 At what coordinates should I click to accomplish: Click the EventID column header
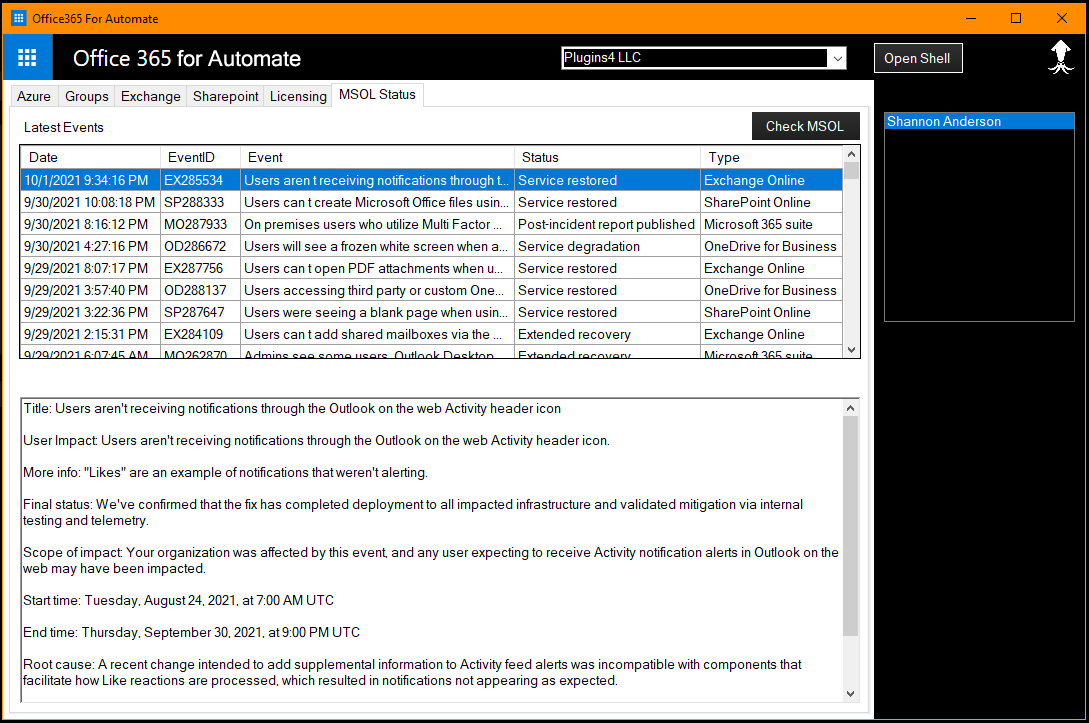[x=200, y=157]
